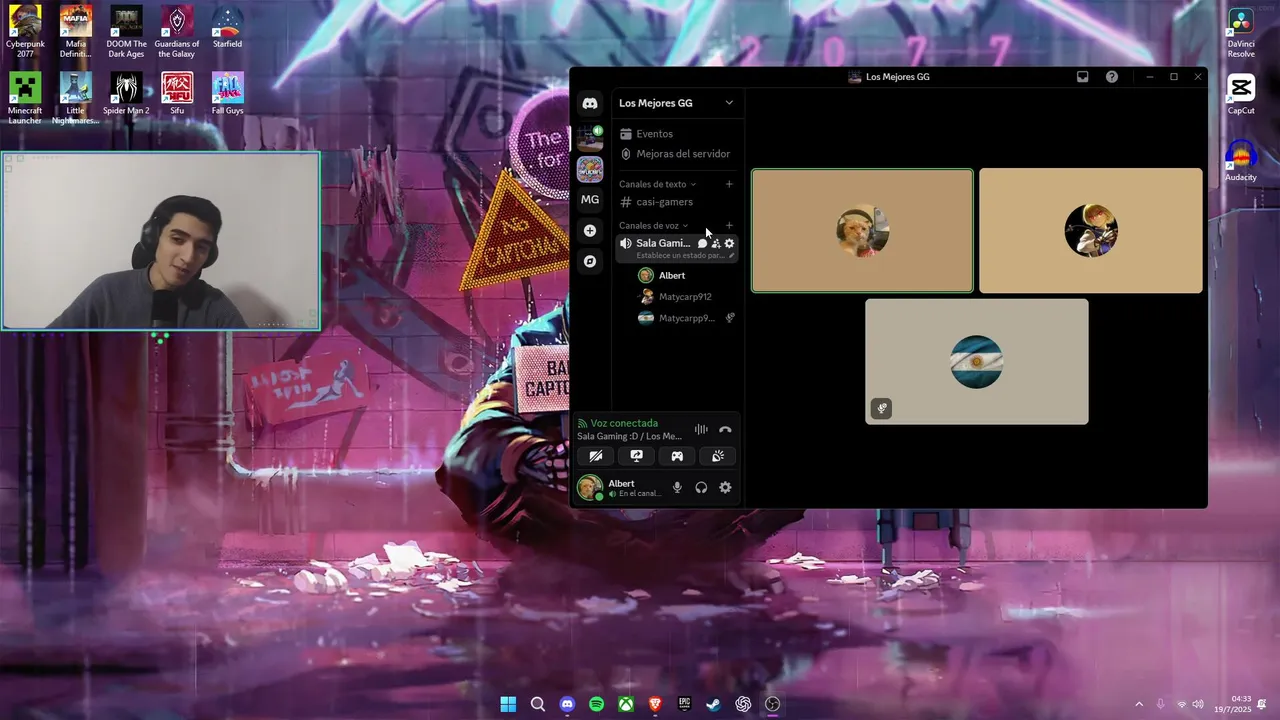Start an activity with game controller button
This screenshot has width=1280, height=720.
[x=677, y=456]
